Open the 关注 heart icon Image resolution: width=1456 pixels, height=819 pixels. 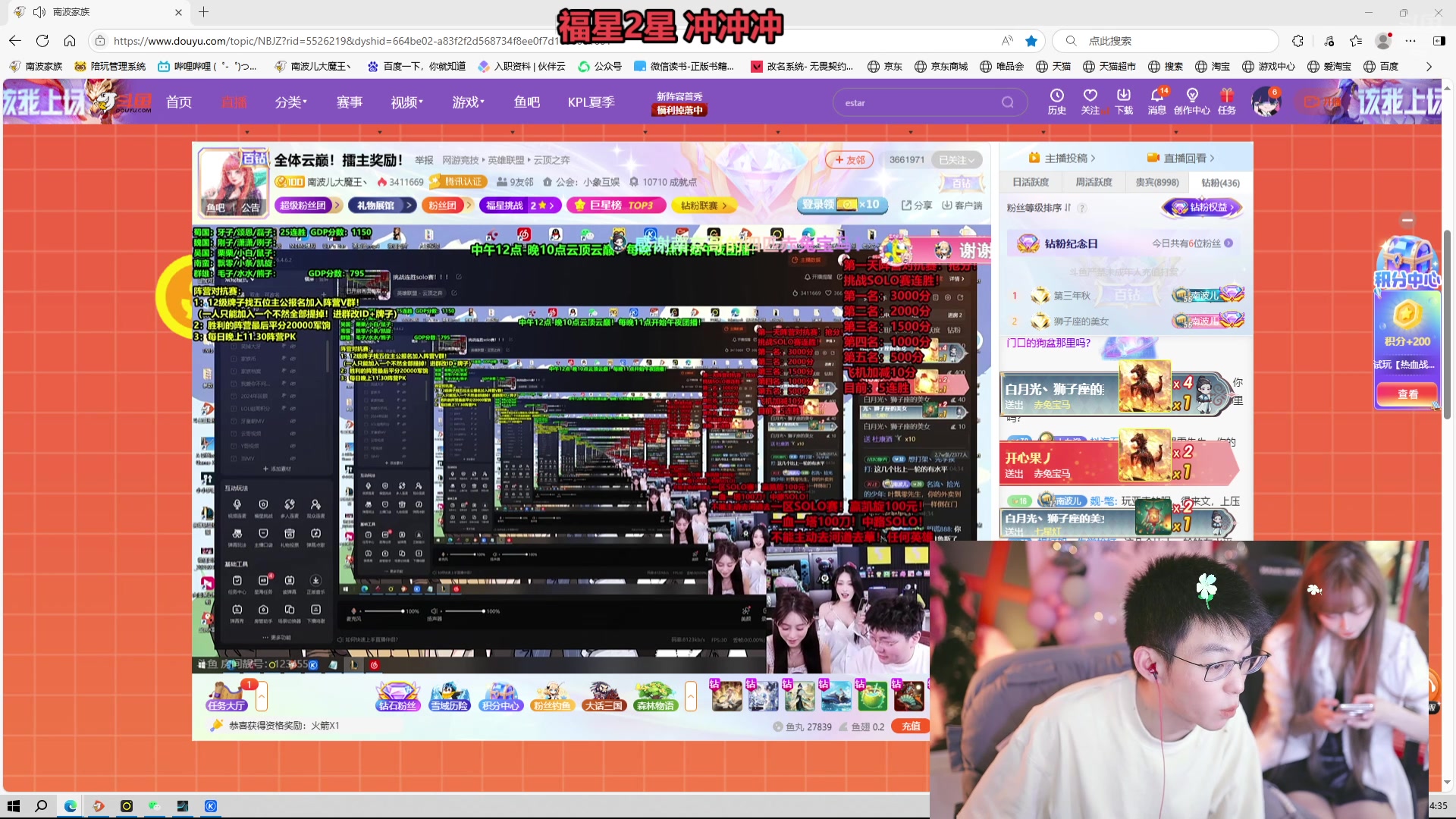(x=1090, y=102)
